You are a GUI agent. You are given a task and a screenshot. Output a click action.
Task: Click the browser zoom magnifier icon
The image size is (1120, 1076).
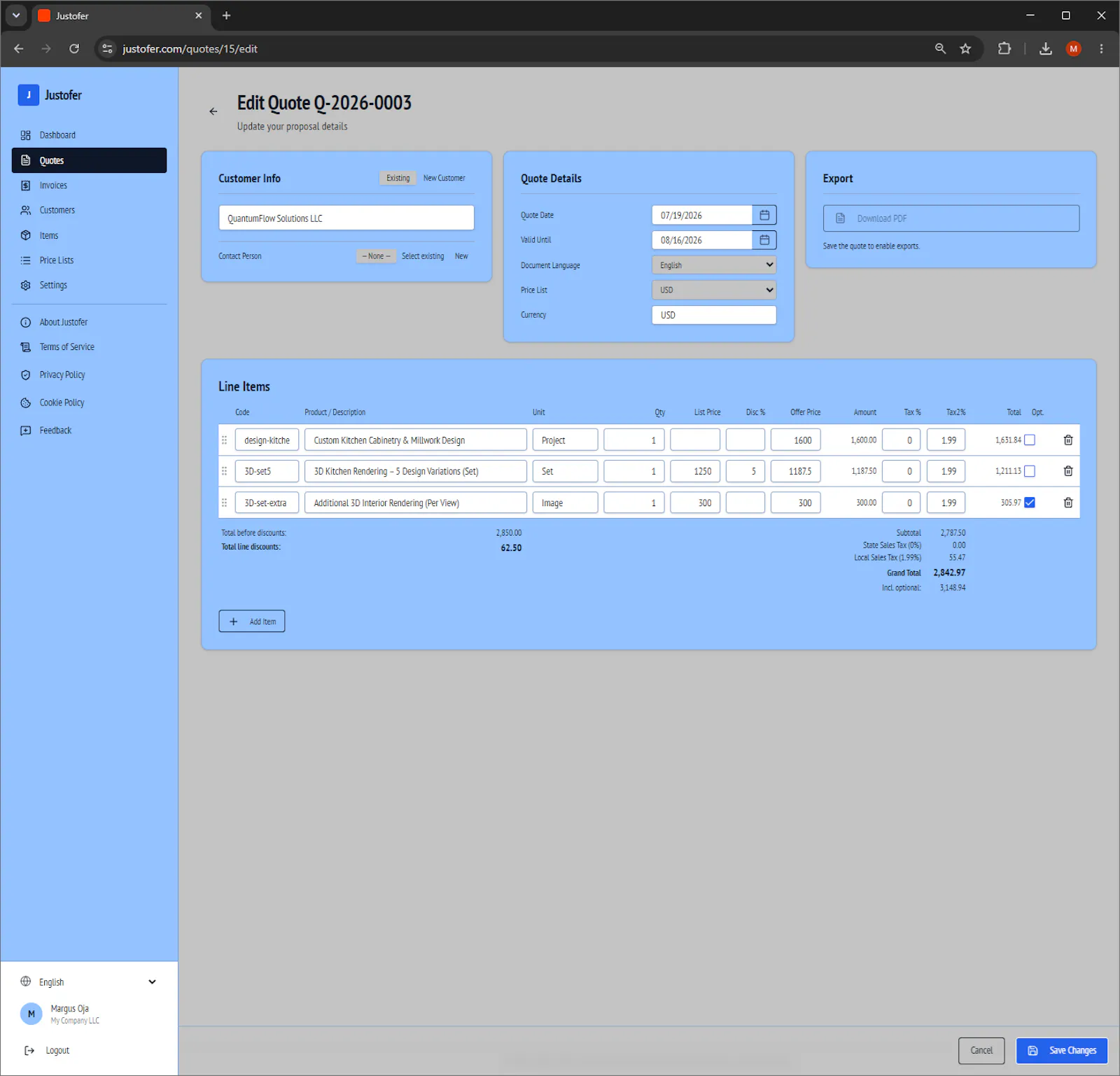(x=940, y=48)
